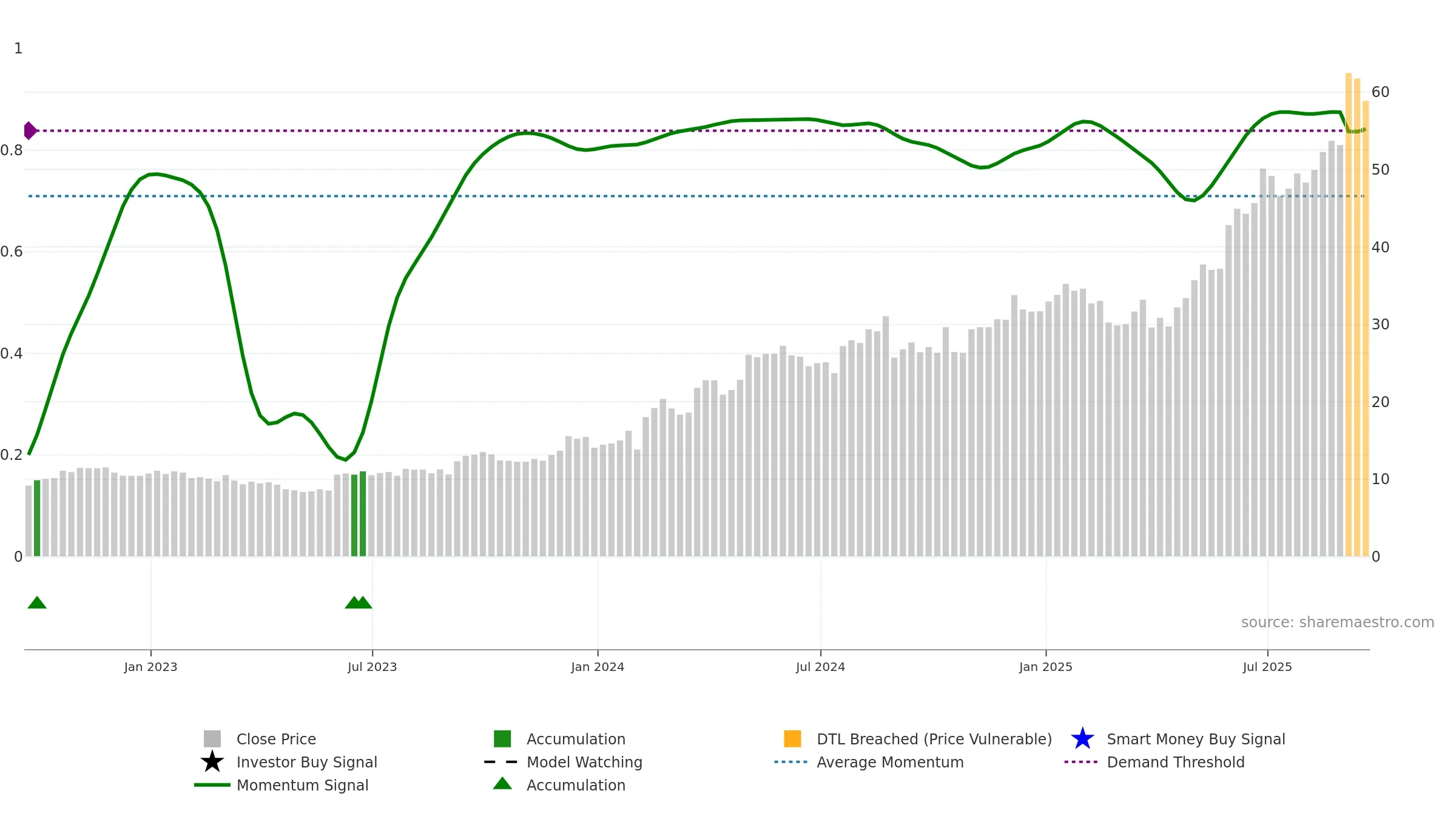Viewport: 1456px width, 819px height.
Task: Click the Model Watching legend label
Action: coord(584,762)
